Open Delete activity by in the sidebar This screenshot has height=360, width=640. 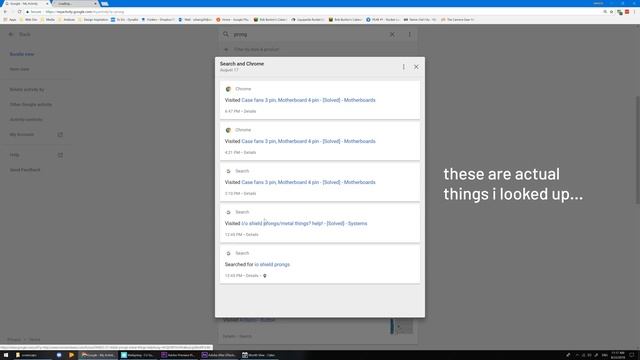coord(27,89)
